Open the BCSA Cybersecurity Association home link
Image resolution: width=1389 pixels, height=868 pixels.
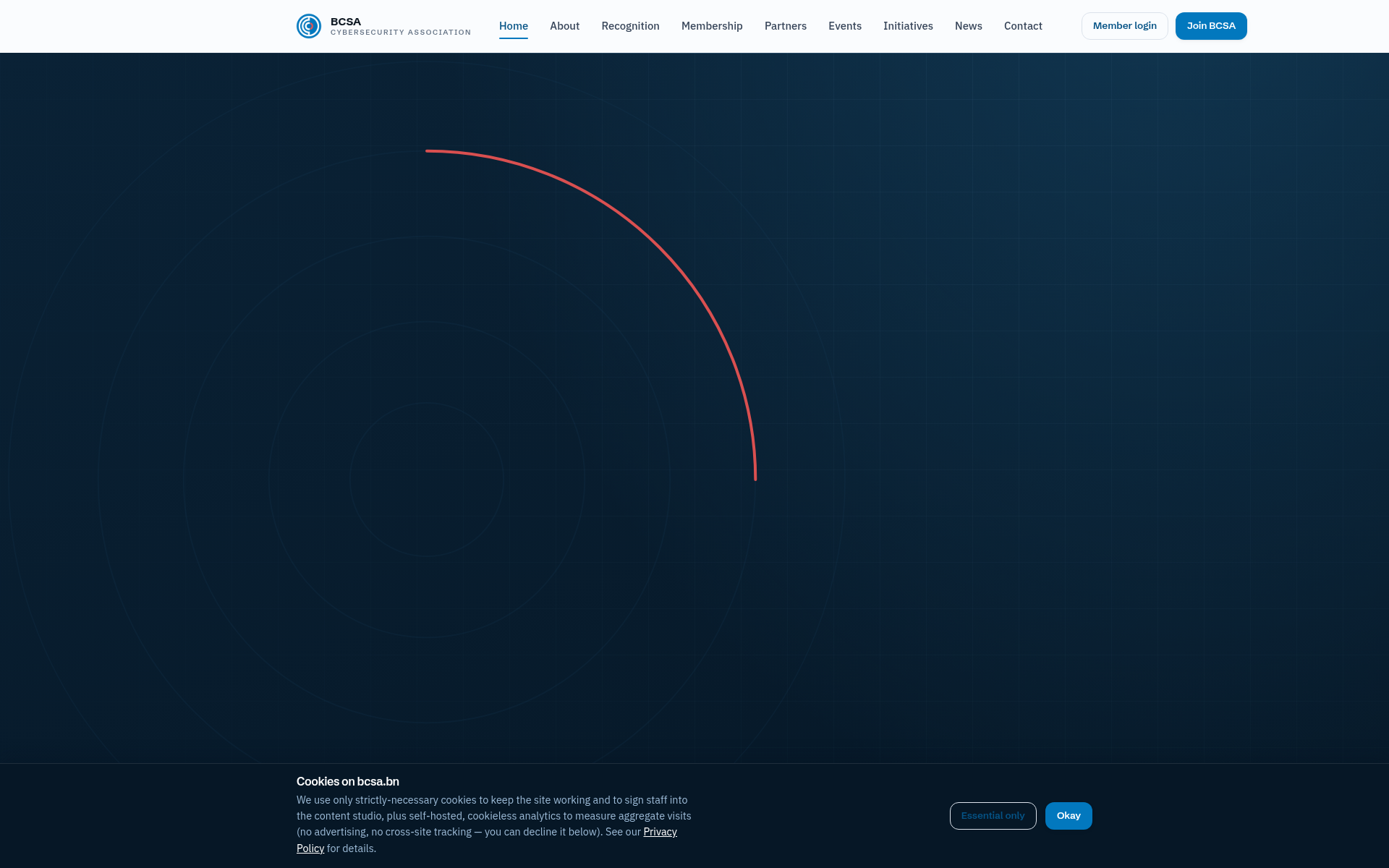pos(383,26)
